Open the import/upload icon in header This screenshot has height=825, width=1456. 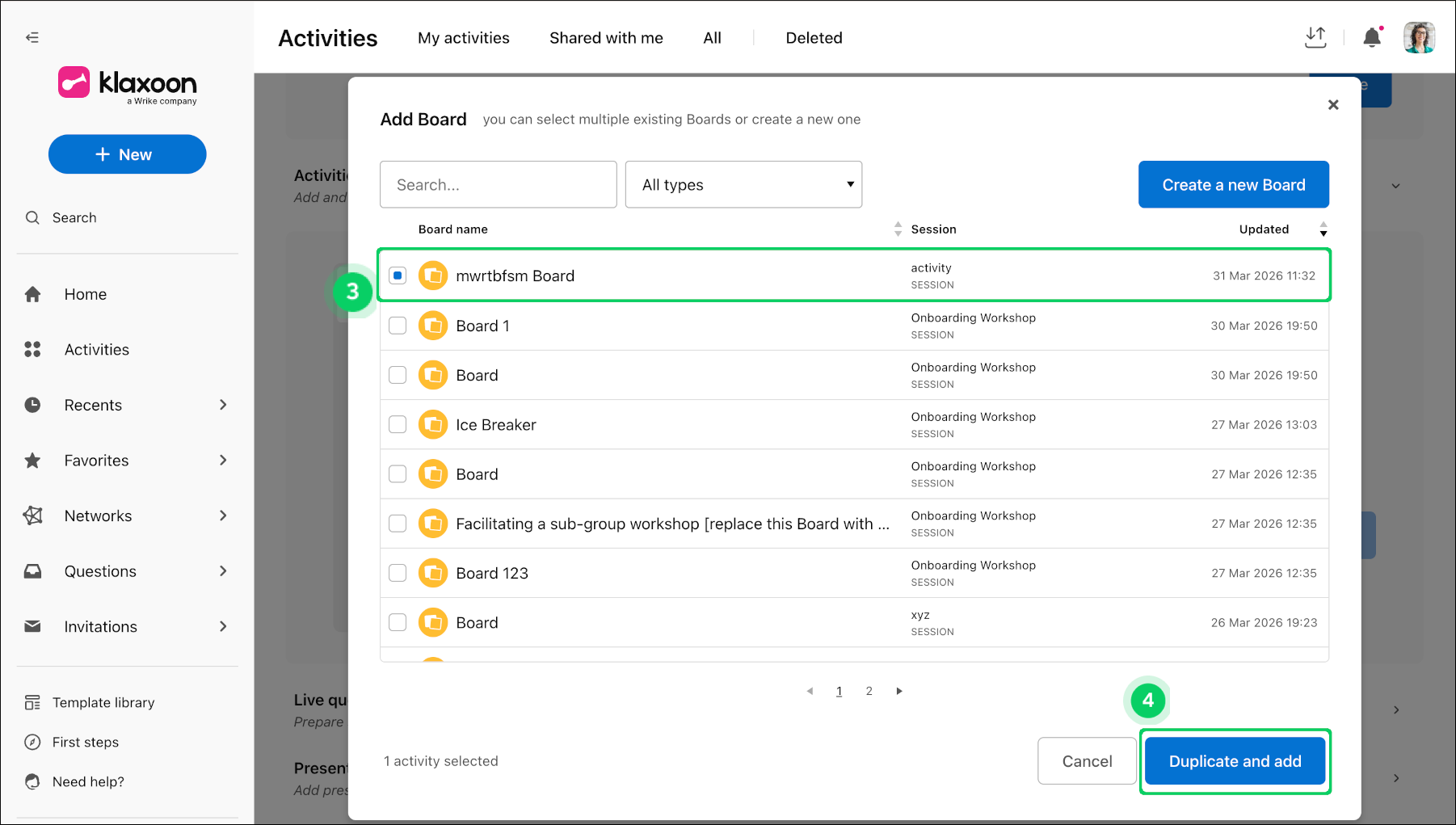click(x=1315, y=37)
